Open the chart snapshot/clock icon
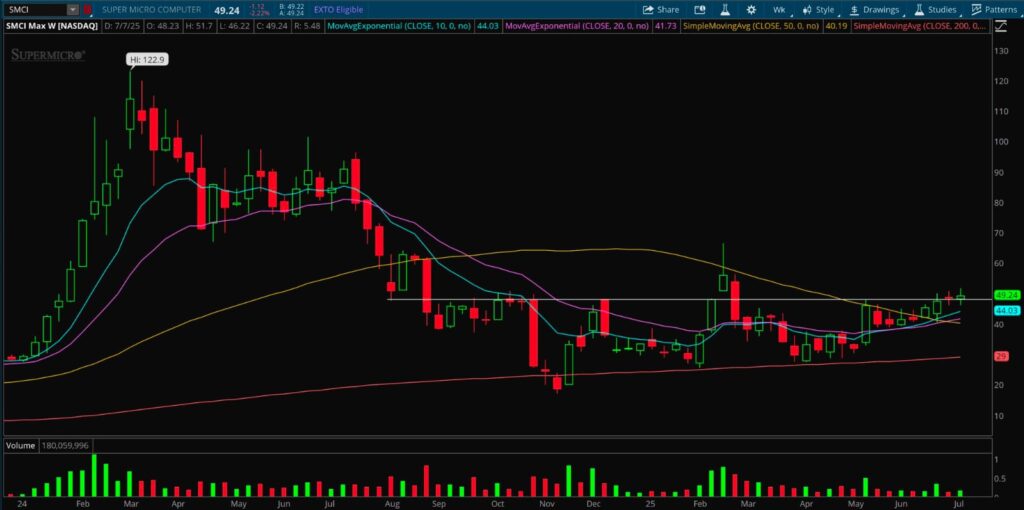This screenshot has height=510, width=1024. click(x=700, y=10)
